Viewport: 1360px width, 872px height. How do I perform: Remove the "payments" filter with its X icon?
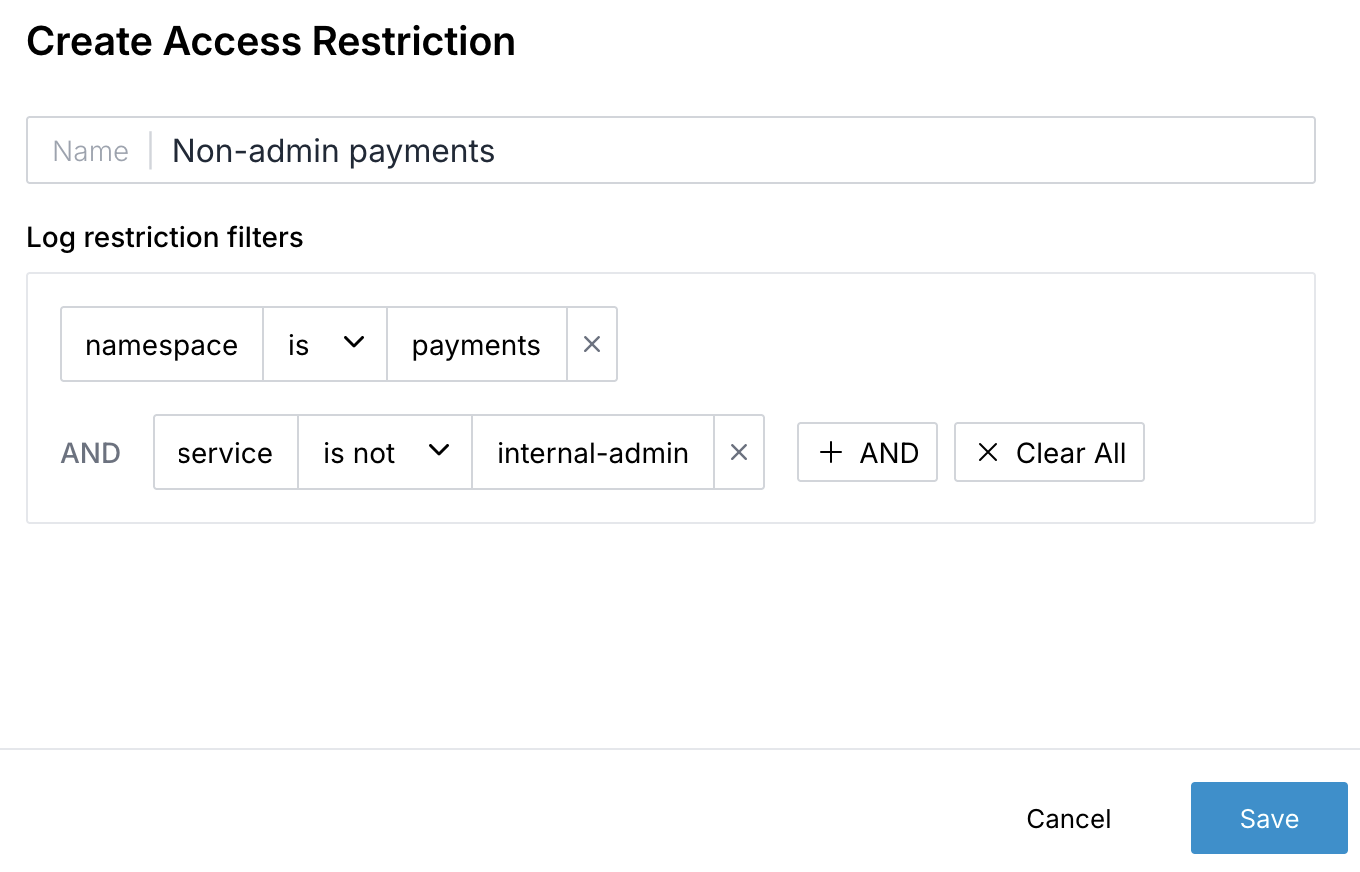coord(592,344)
